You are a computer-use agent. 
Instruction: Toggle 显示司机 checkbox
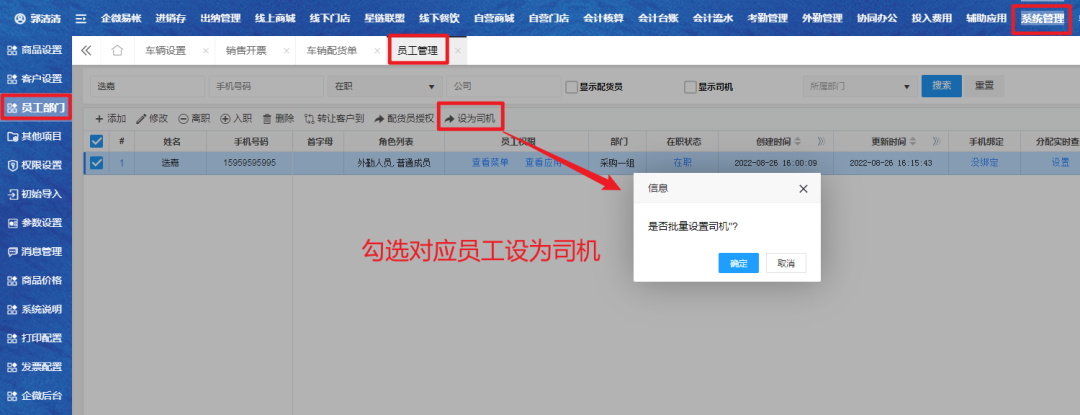(x=690, y=87)
